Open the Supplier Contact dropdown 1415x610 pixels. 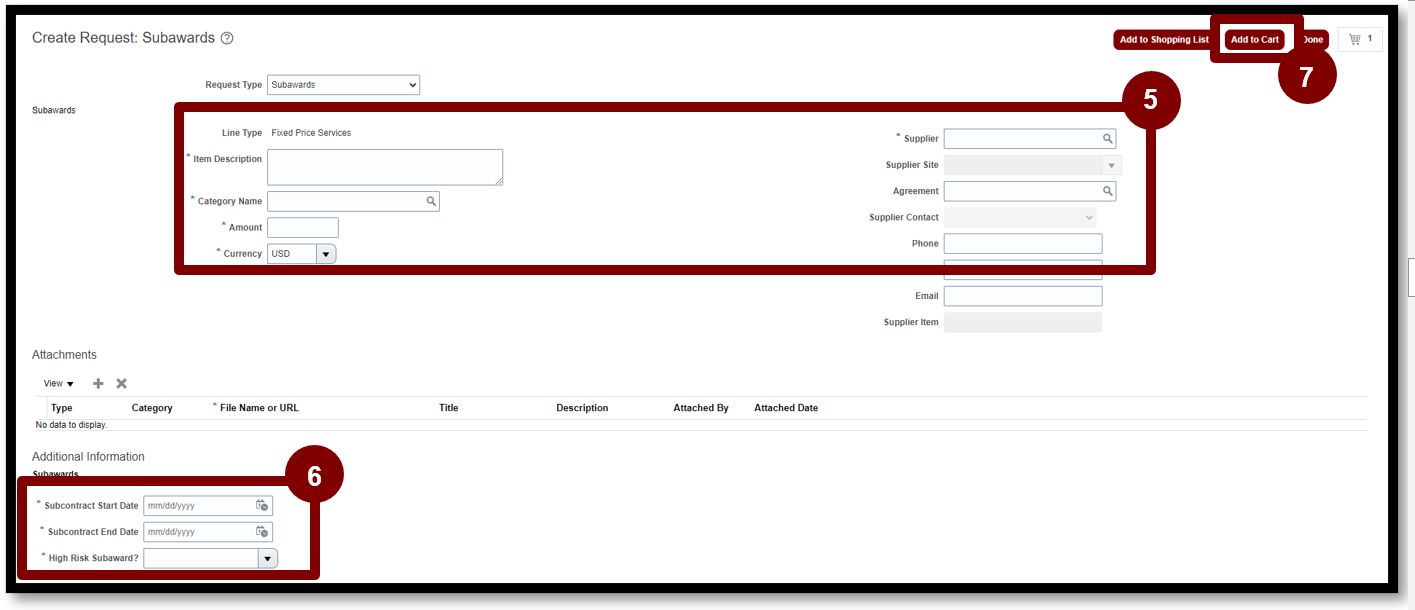coord(1020,217)
